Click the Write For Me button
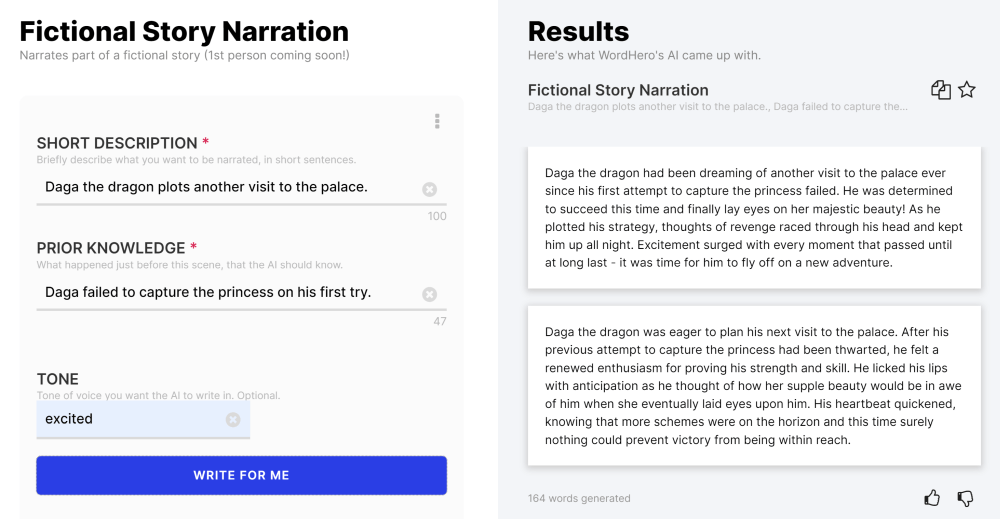This screenshot has height=519, width=1000. 241,475
